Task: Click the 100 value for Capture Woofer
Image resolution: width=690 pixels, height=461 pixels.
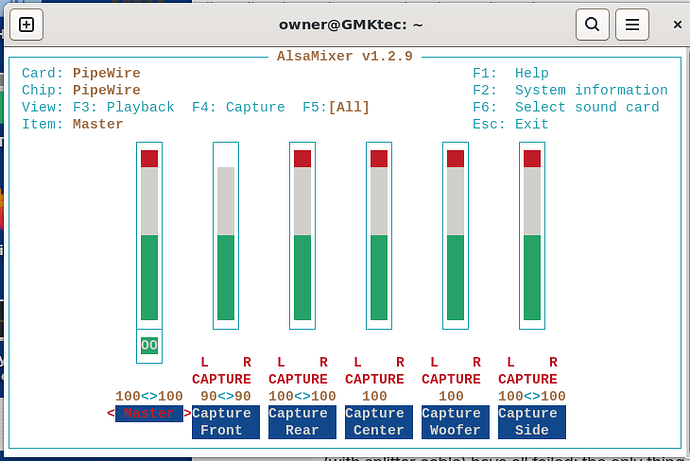Action: coord(451,396)
